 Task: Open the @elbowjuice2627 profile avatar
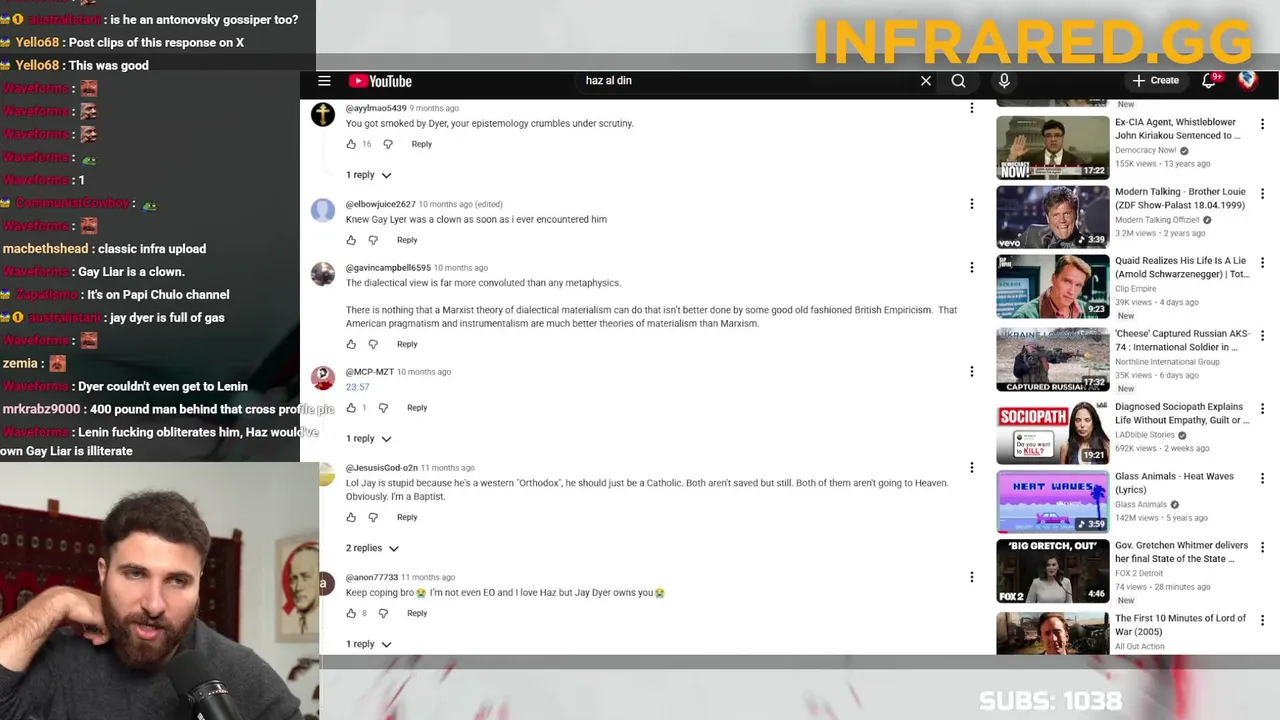(x=323, y=210)
